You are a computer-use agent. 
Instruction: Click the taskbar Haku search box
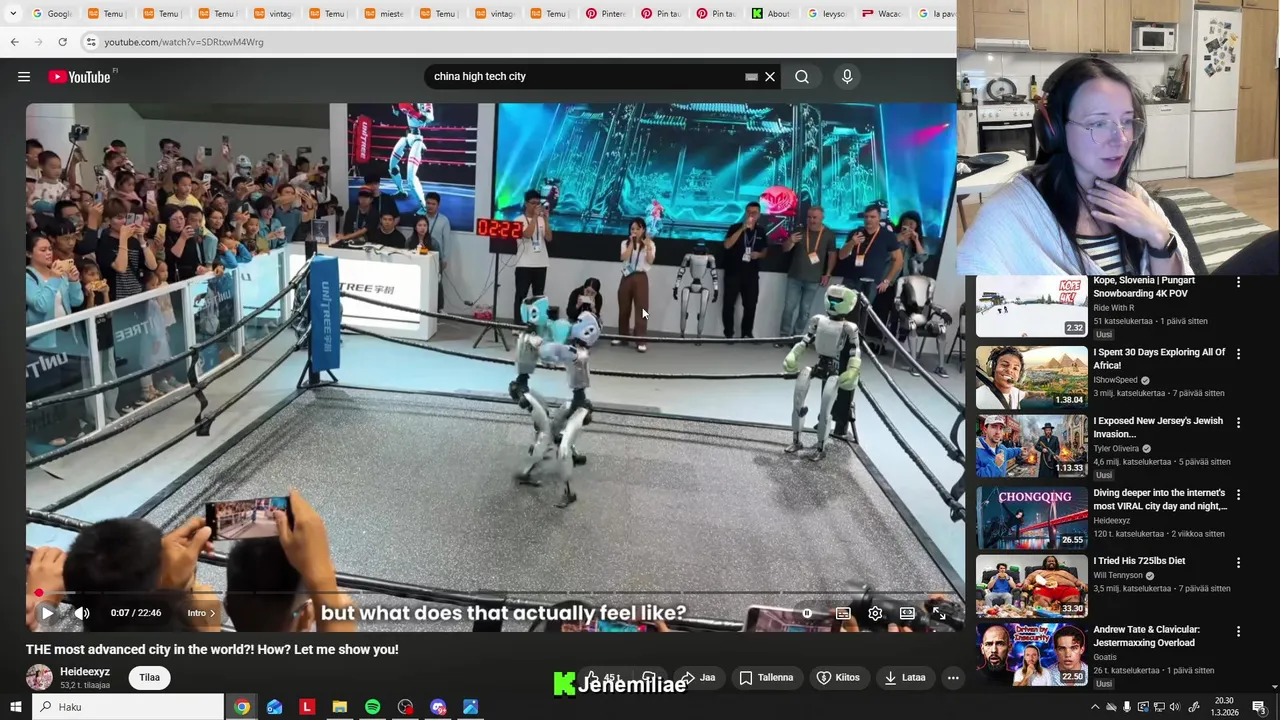(128, 707)
